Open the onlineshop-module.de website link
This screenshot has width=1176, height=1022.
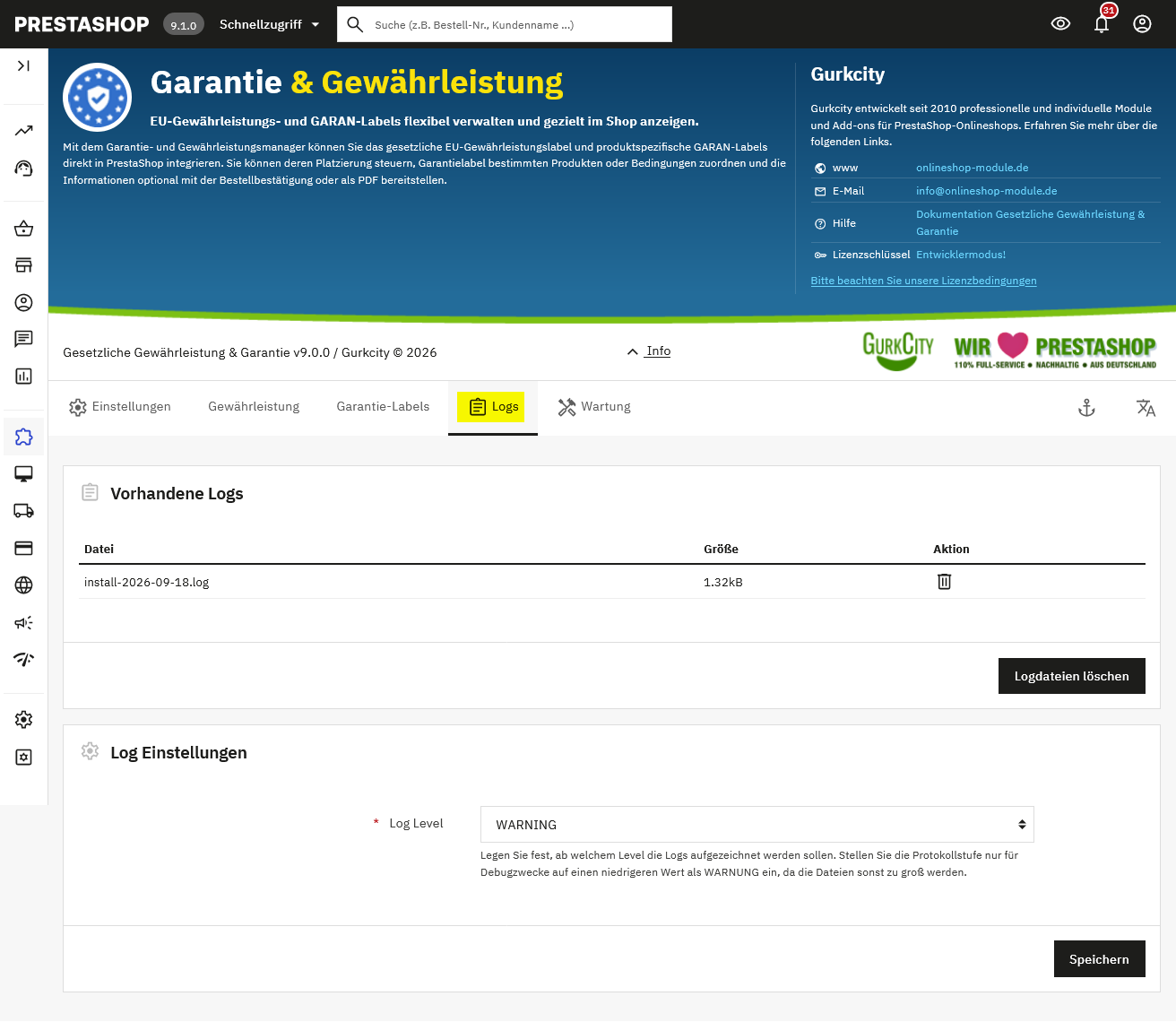tap(973, 168)
